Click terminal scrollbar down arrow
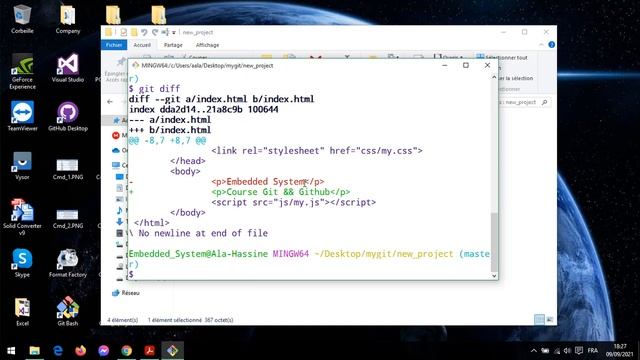This screenshot has height=360, width=640. pyautogui.click(x=494, y=276)
